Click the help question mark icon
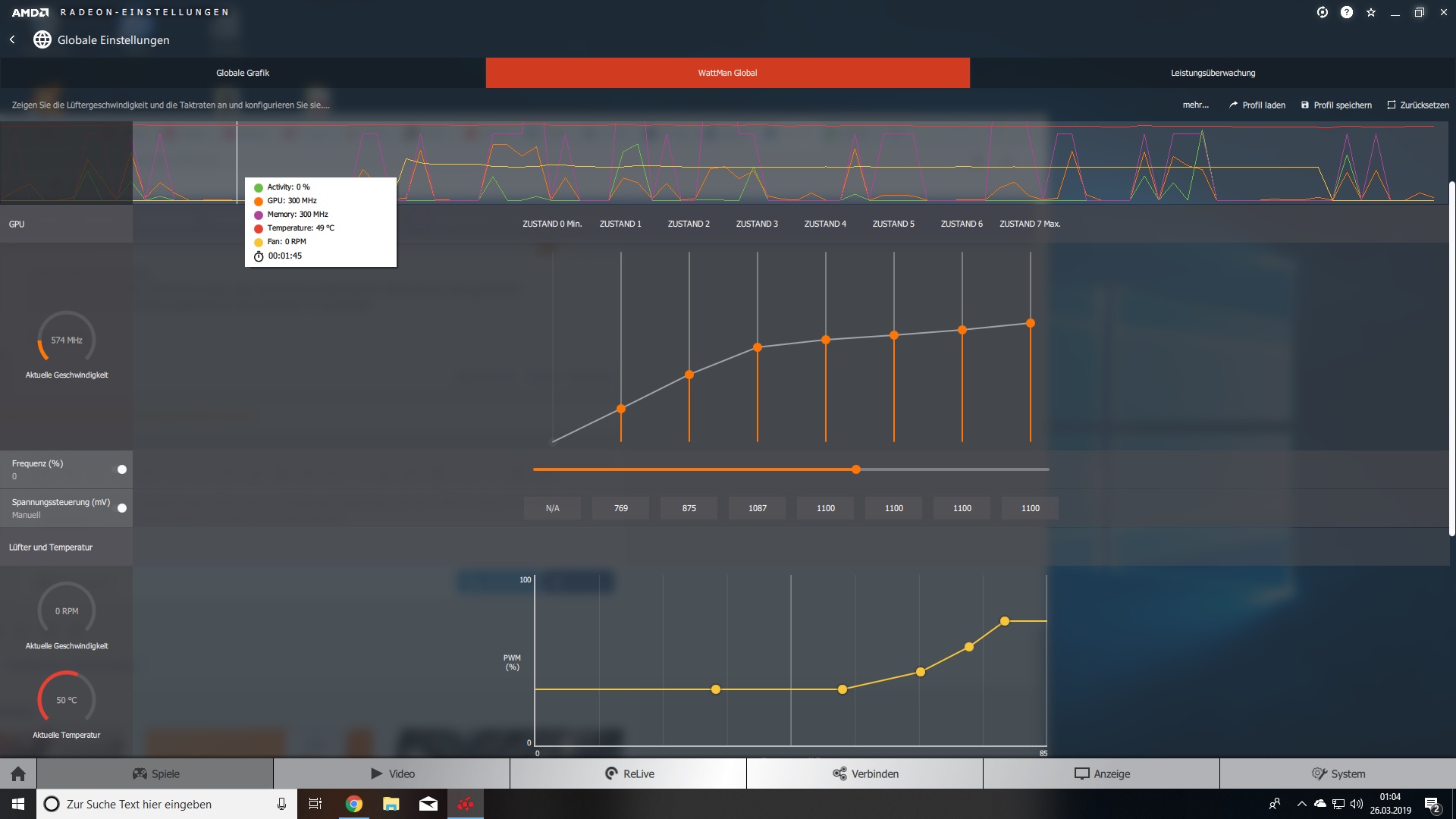Viewport: 1456px width, 819px height. [x=1347, y=12]
